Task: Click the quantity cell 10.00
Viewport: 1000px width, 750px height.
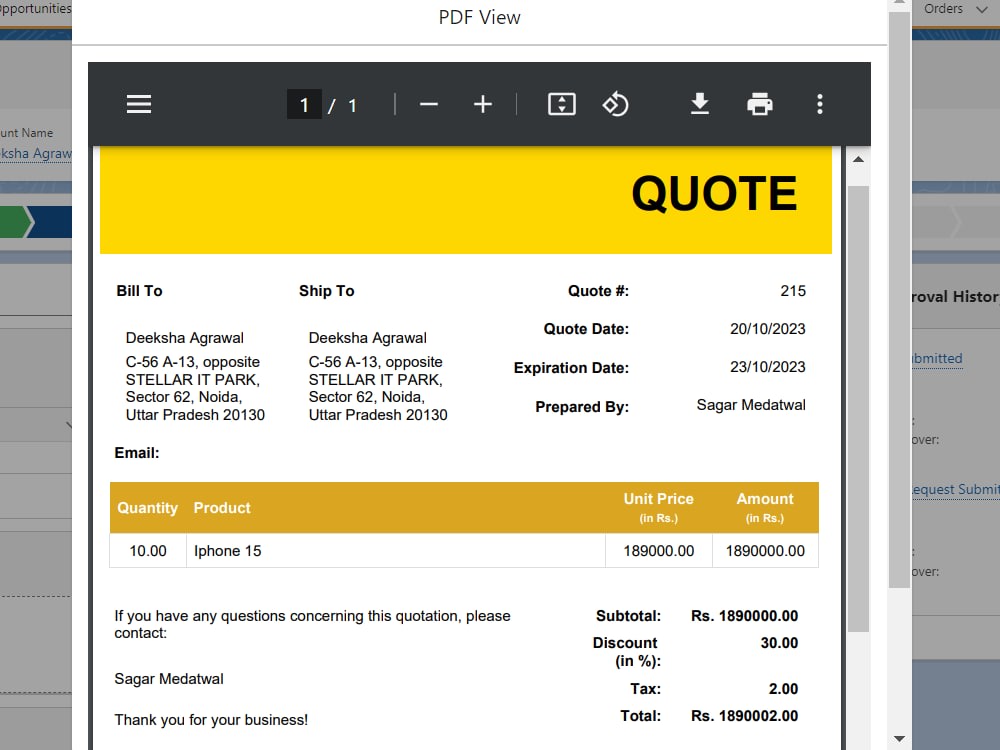Action: pyautogui.click(x=148, y=550)
